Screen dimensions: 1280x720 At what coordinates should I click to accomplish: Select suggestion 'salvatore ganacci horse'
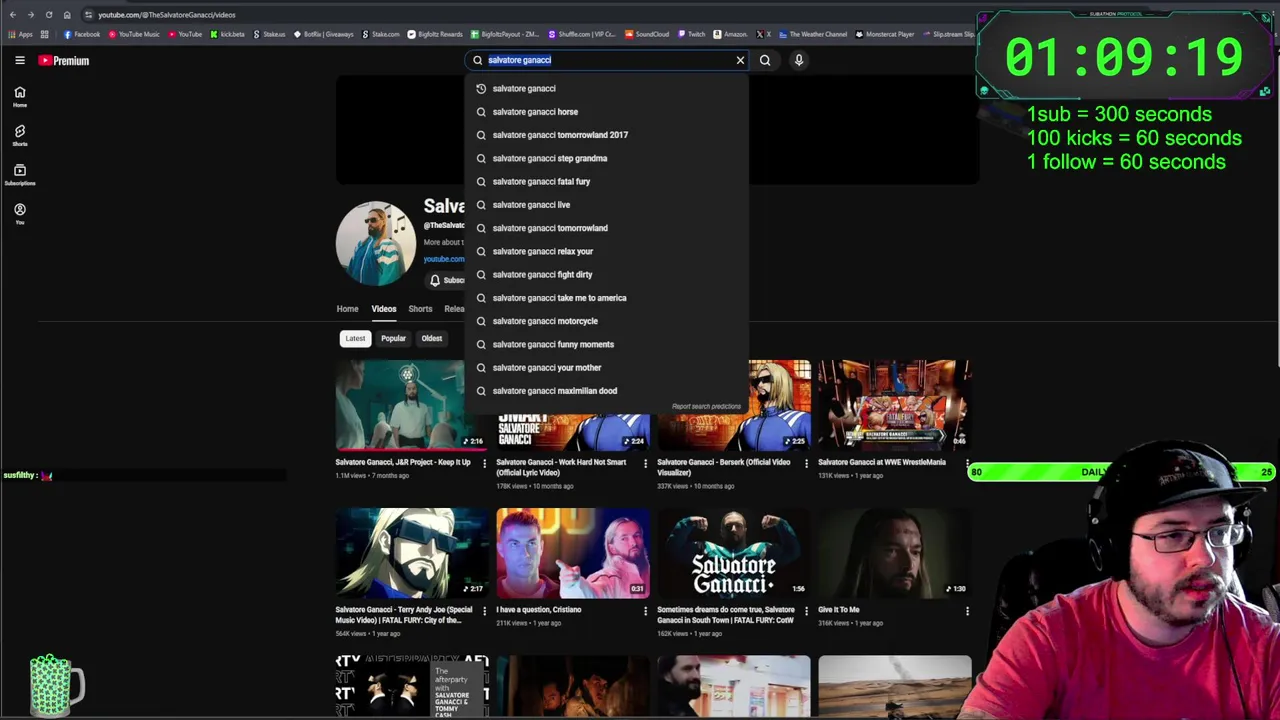click(x=607, y=111)
